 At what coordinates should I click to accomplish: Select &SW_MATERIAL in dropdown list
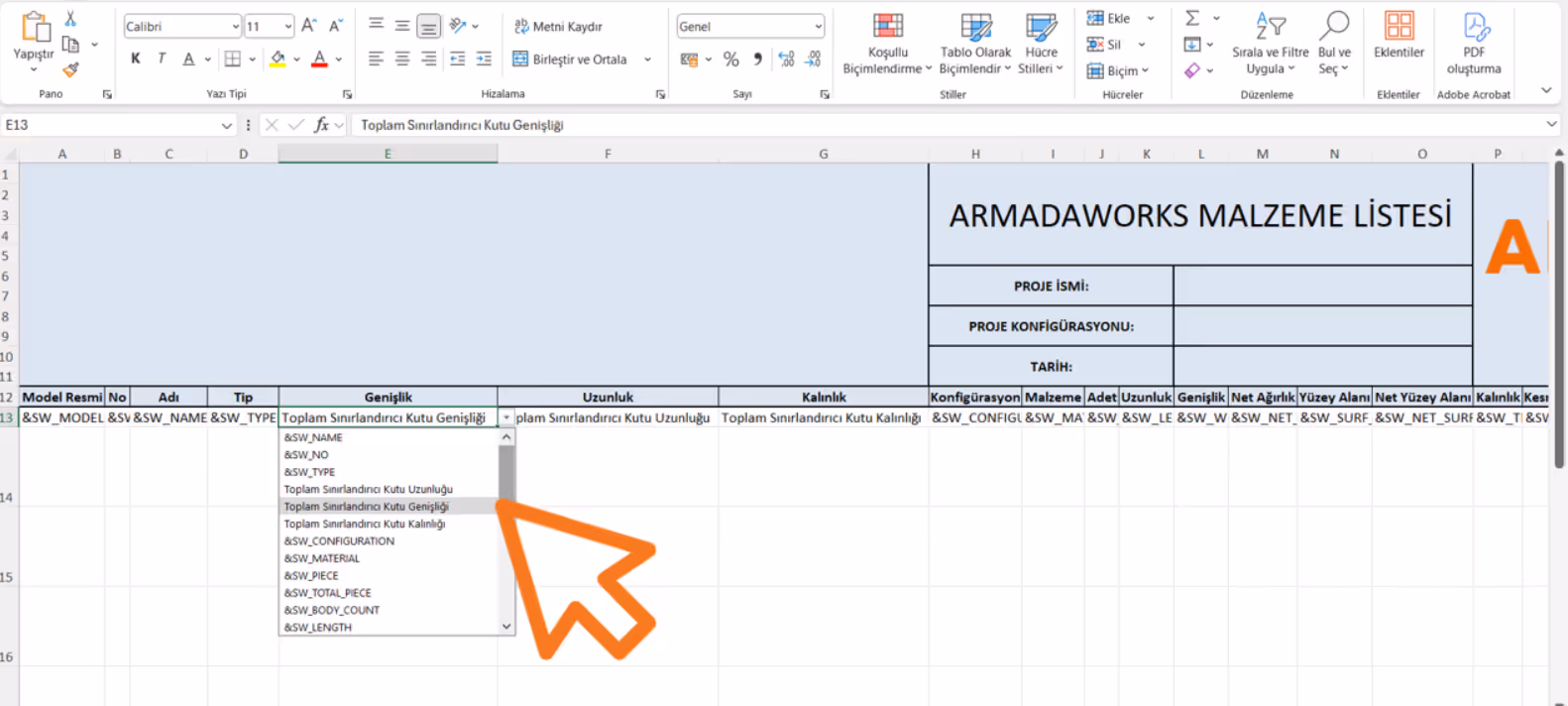click(322, 558)
